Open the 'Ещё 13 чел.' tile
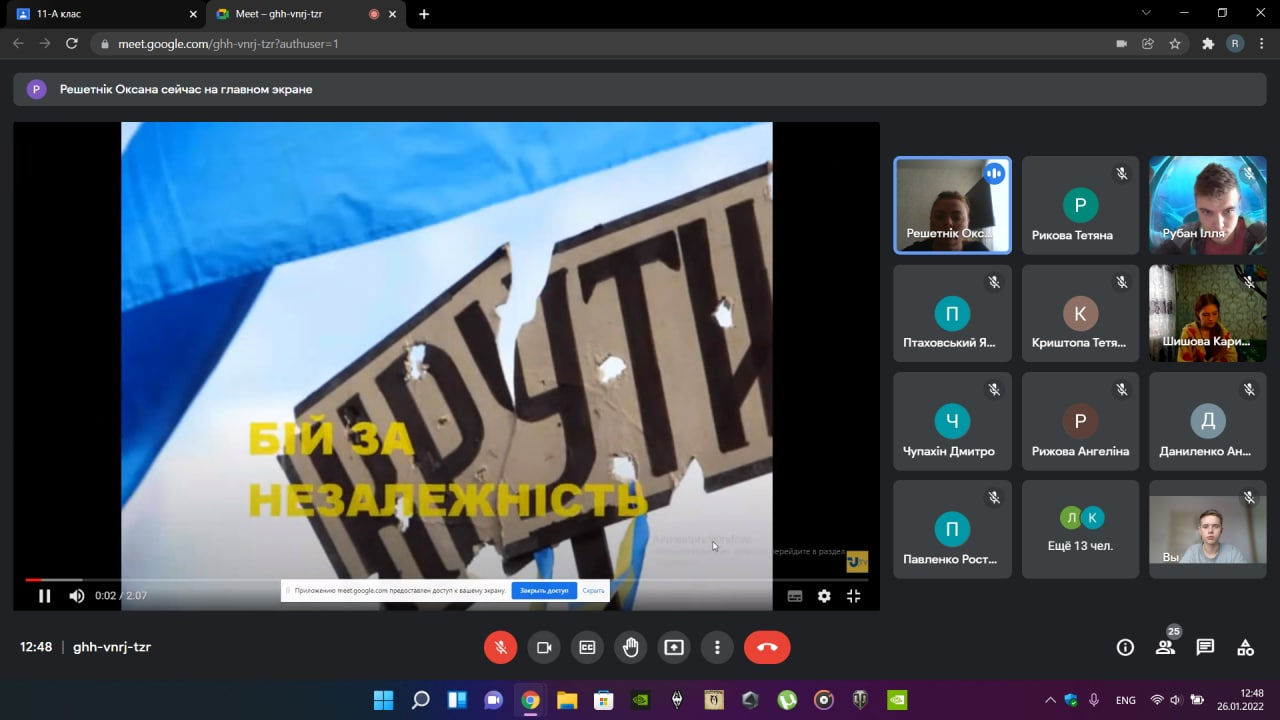 pos(1080,529)
